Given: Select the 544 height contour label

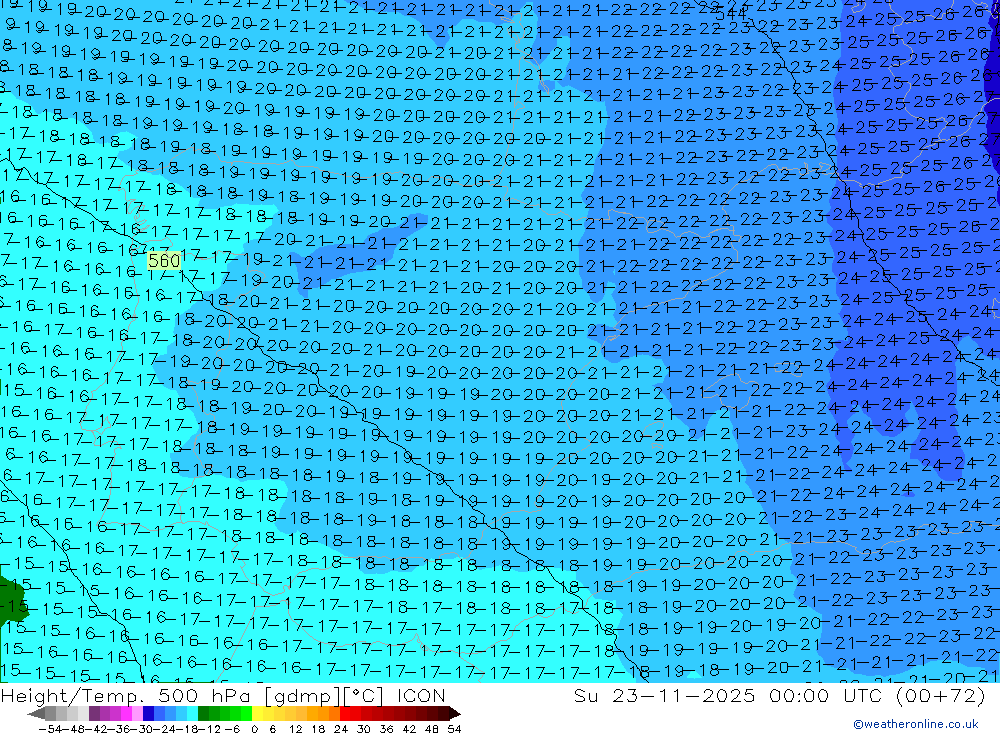Looking at the screenshot, I should [x=731, y=13].
